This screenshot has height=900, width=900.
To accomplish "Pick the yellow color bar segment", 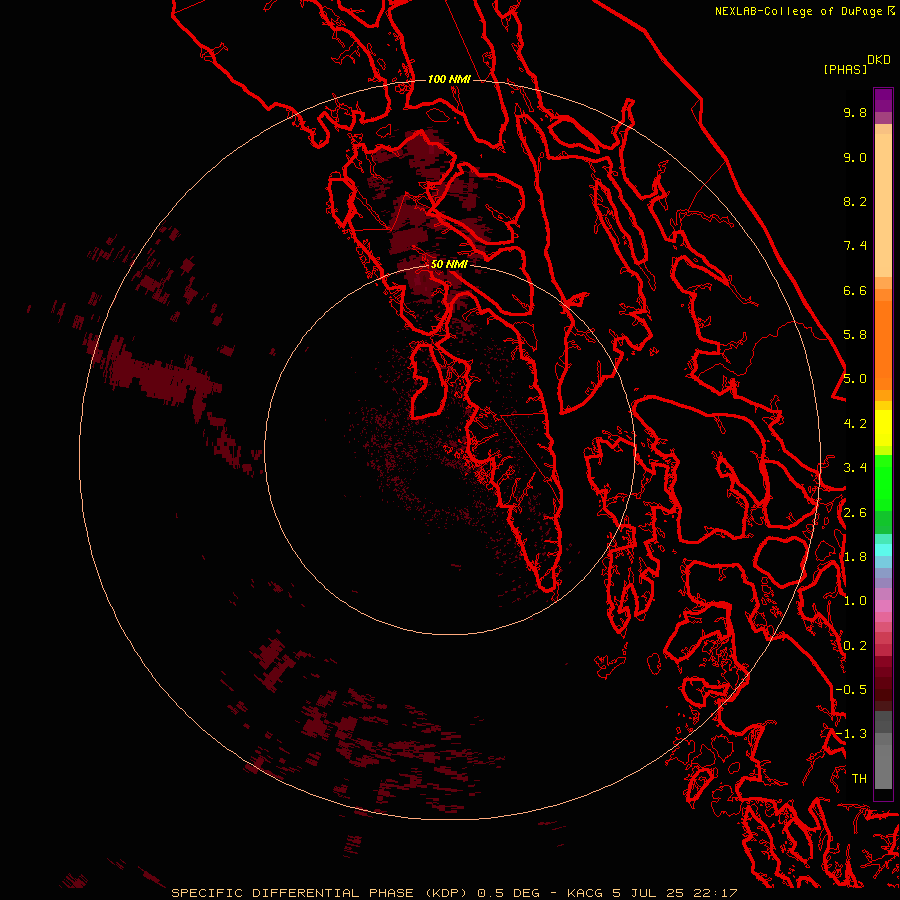I will 883,428.
